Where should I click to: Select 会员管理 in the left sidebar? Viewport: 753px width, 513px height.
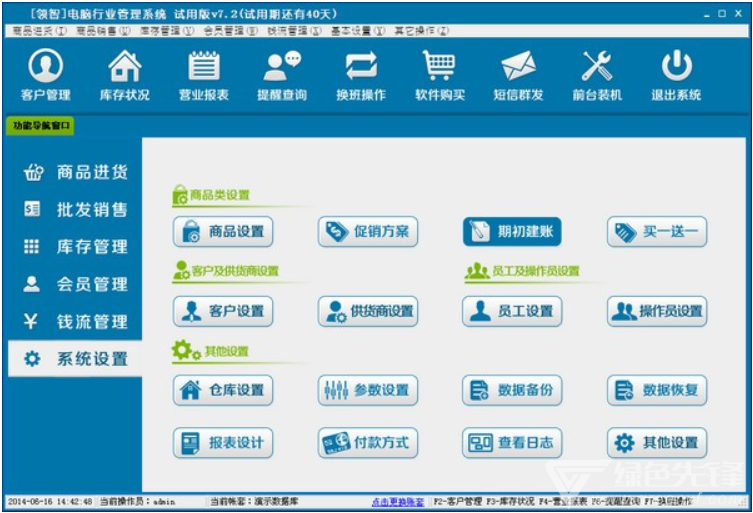[75, 284]
